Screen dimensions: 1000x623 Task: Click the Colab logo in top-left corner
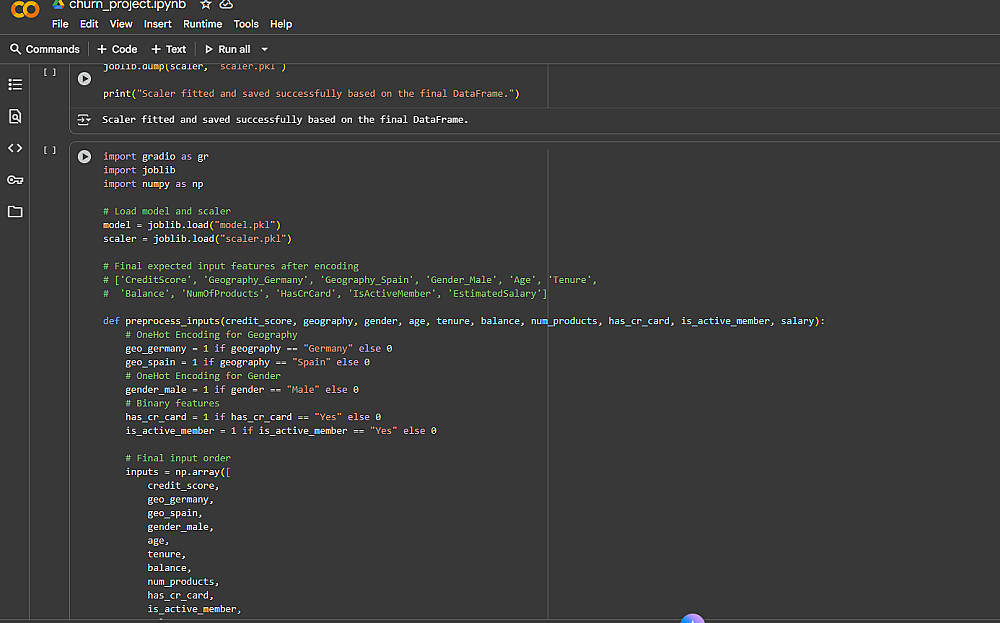pos(25,10)
